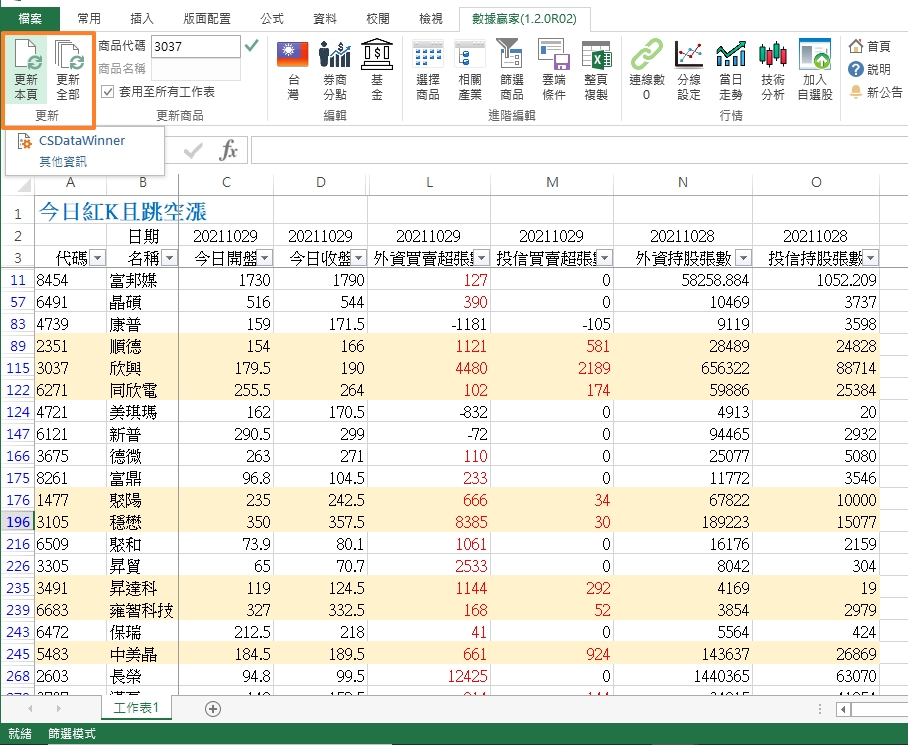
Task: Select the 工作表1 sheet tab
Action: (142, 708)
